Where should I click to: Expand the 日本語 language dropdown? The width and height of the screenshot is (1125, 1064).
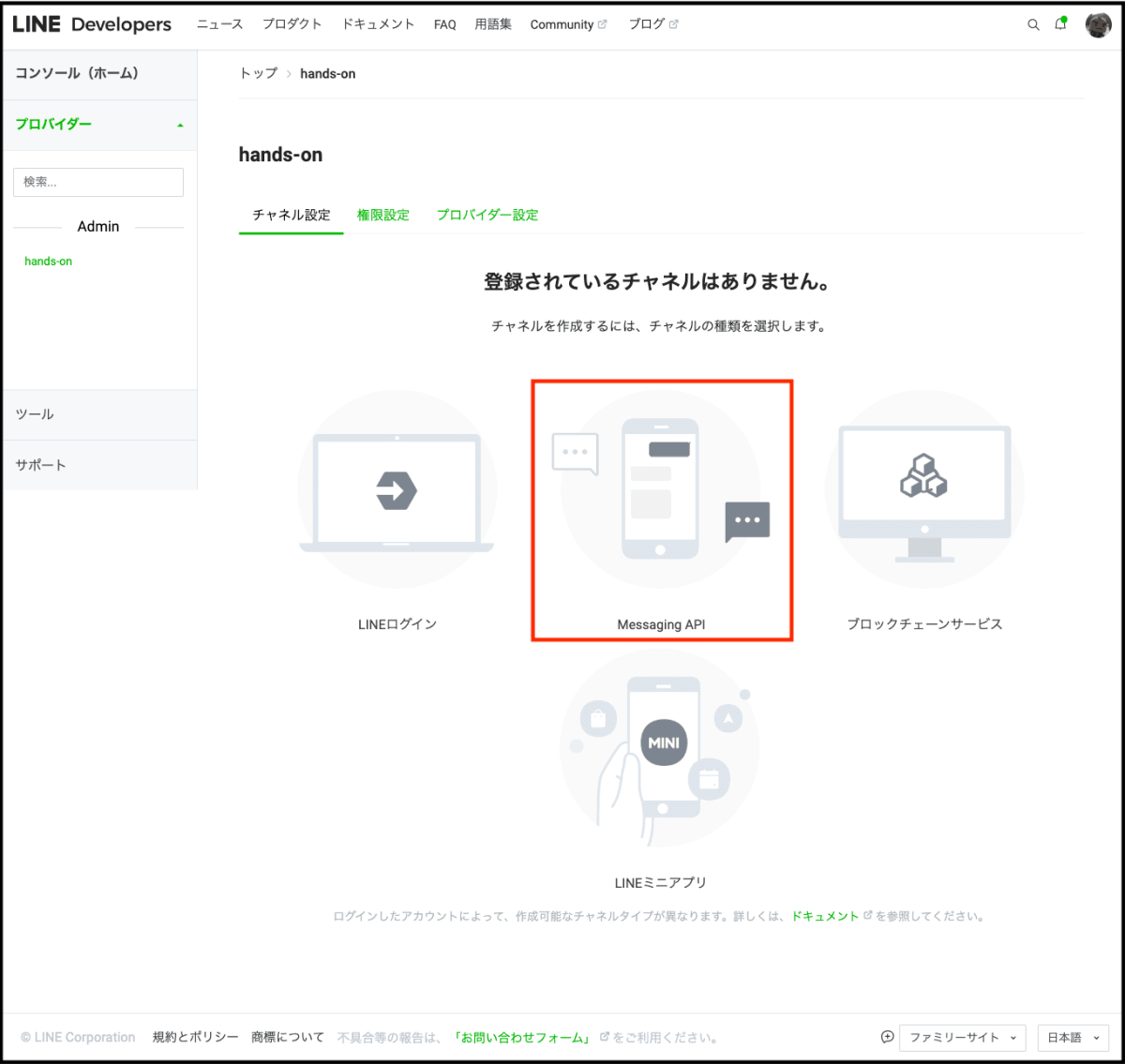coord(1073,1038)
